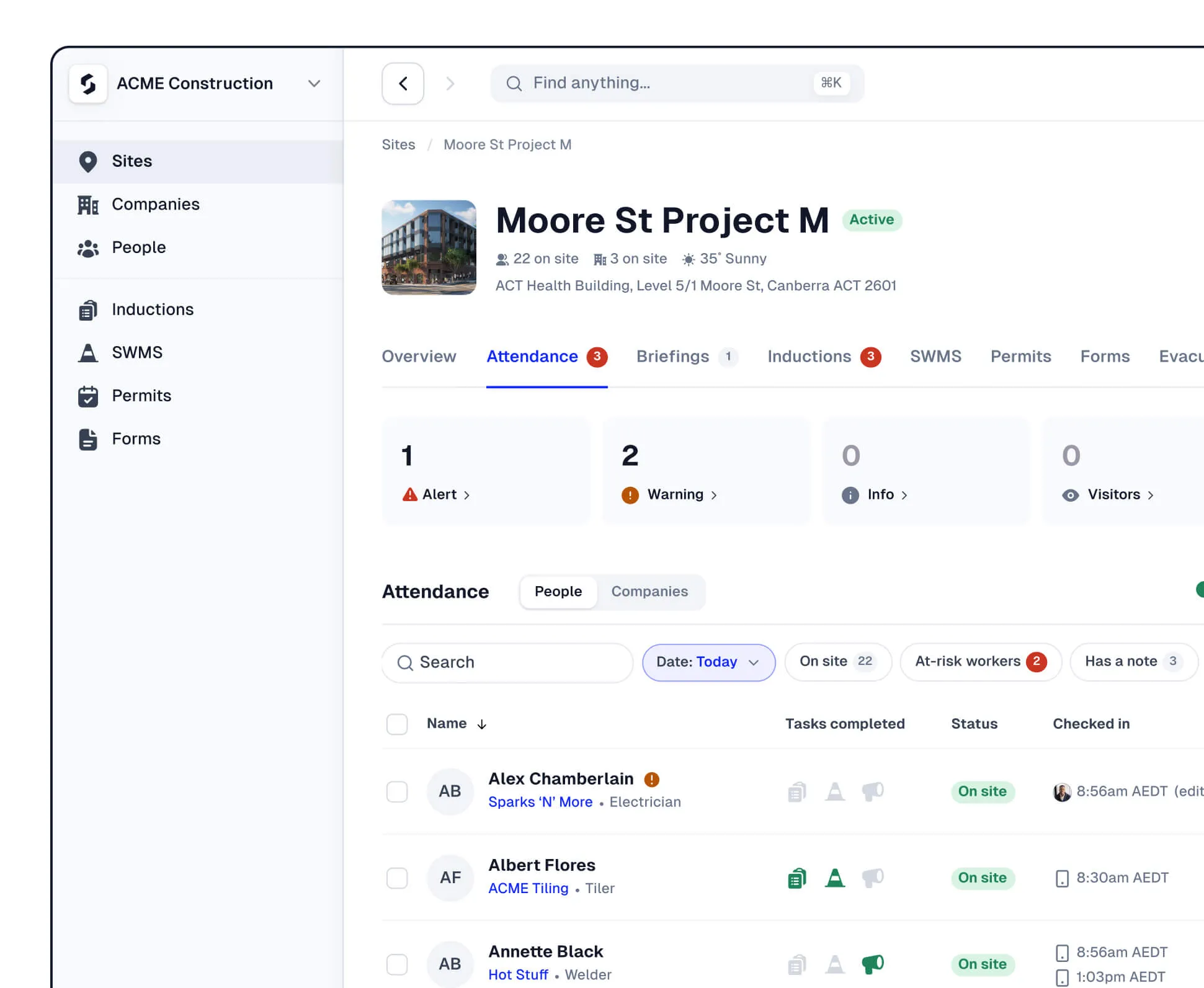This screenshot has width=1204, height=988.
Task: Select SWMS in the sidebar
Action: 137,352
